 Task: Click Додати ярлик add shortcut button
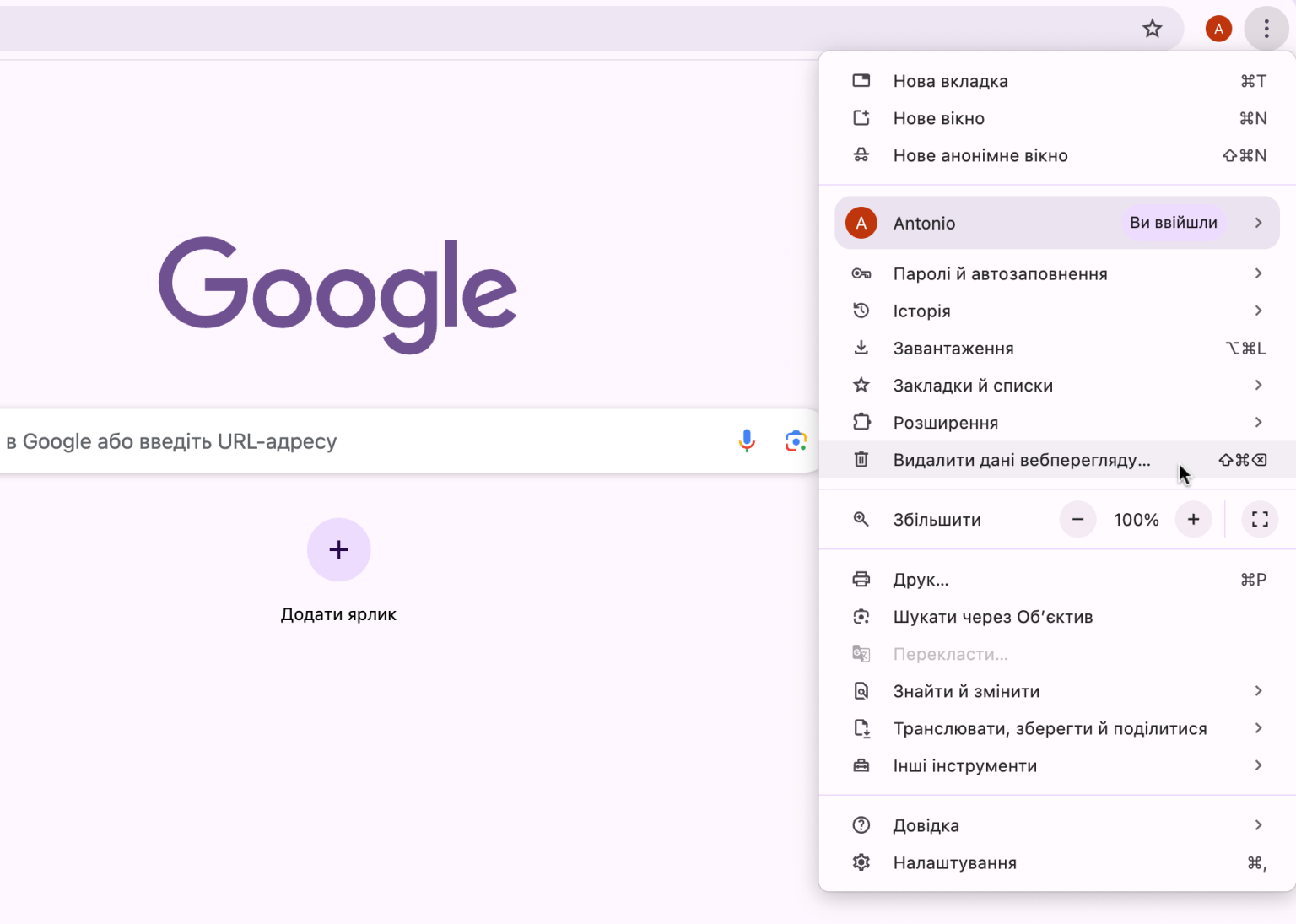coord(338,550)
